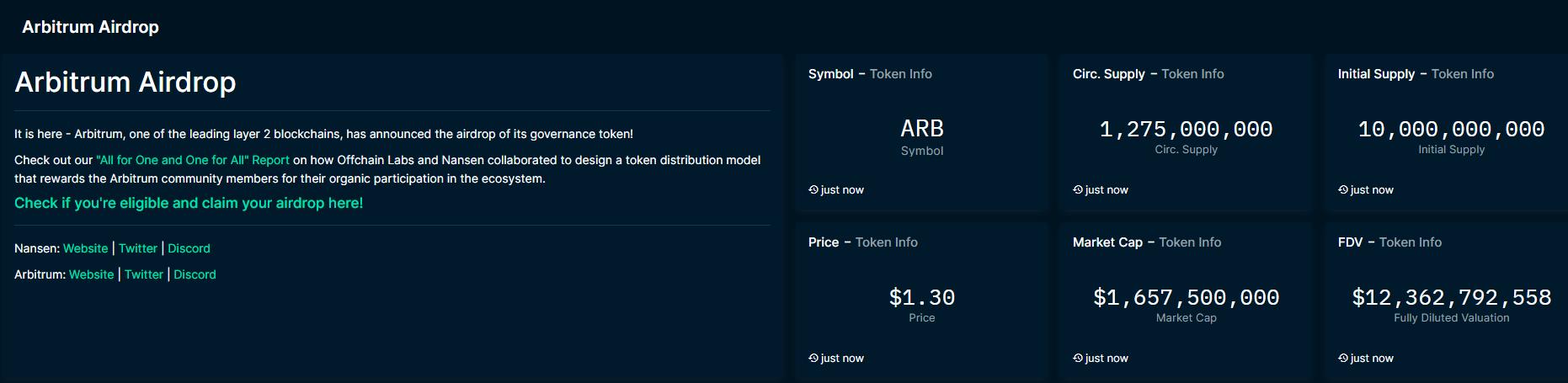The width and height of the screenshot is (1568, 383).
Task: Select the FDV – Token Info card title
Action: pos(1389,242)
